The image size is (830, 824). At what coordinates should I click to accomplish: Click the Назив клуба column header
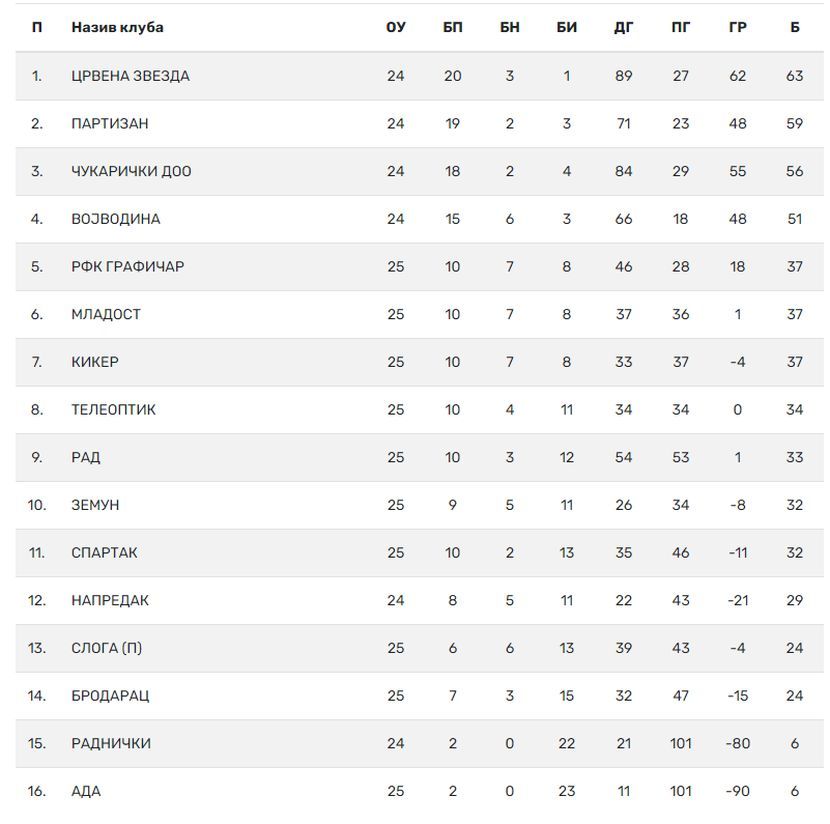(x=117, y=28)
